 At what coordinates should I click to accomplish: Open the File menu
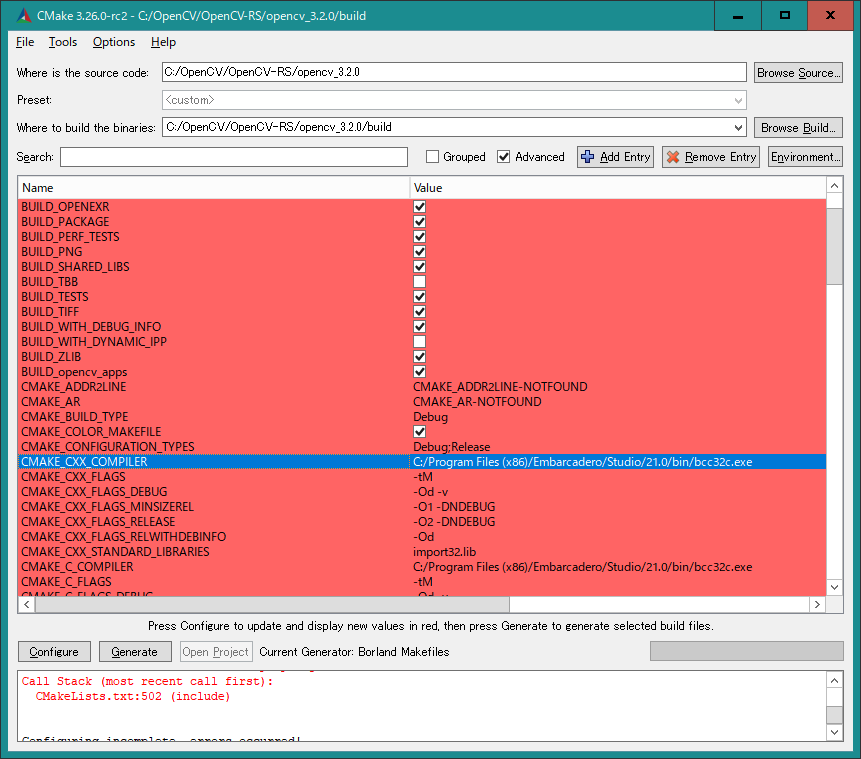(x=24, y=42)
